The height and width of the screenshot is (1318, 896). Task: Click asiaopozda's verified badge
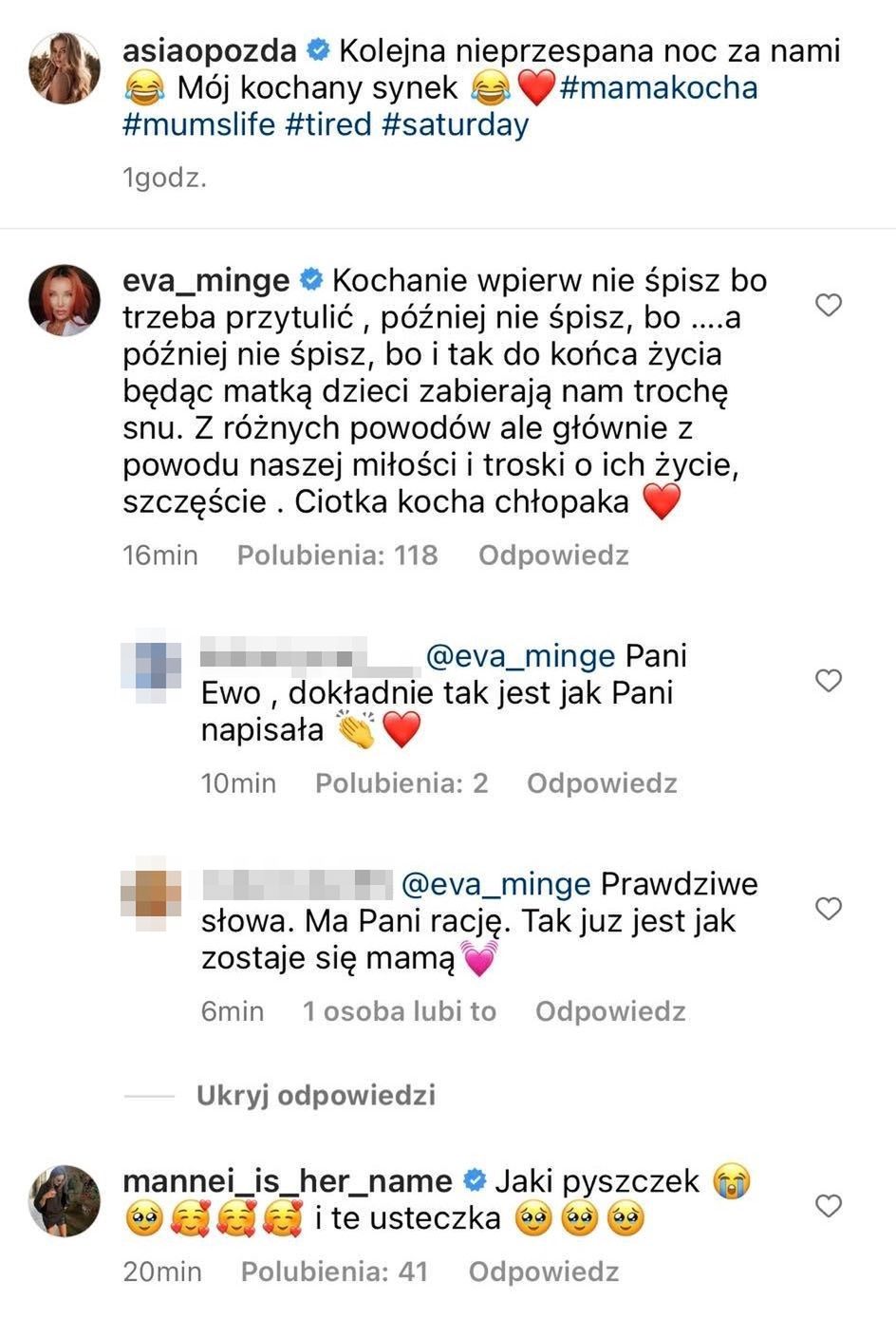click(317, 50)
